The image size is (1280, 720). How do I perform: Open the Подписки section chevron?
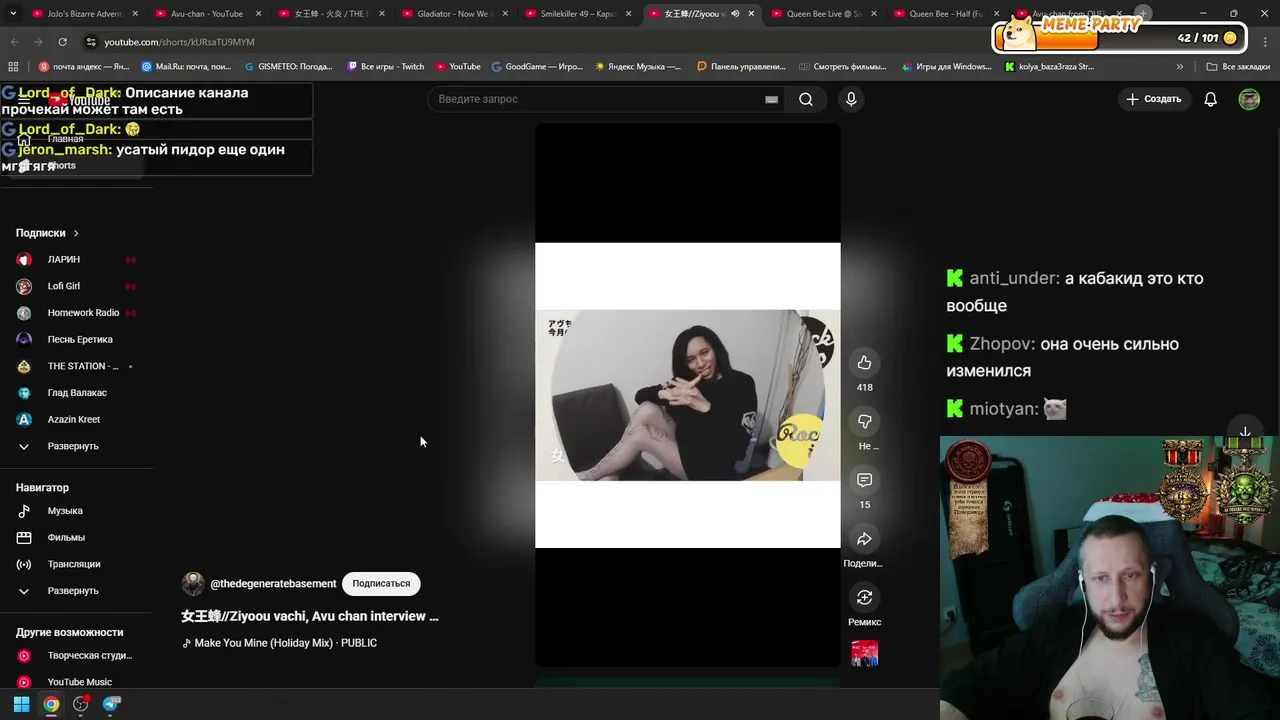click(76, 233)
